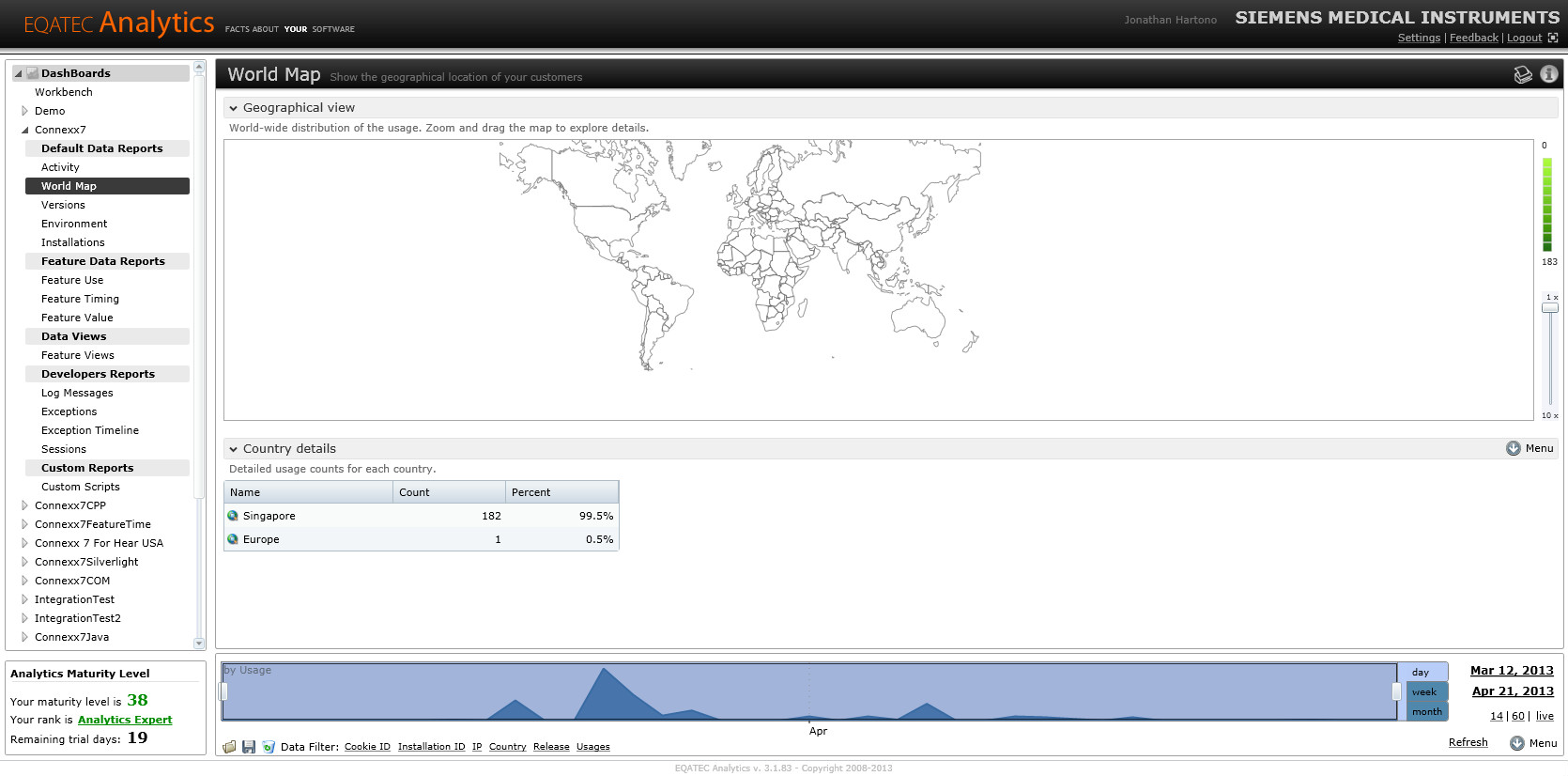Expand the Connexx7CPP tree node
Screen dimensions: 1568x776
pos(25,505)
